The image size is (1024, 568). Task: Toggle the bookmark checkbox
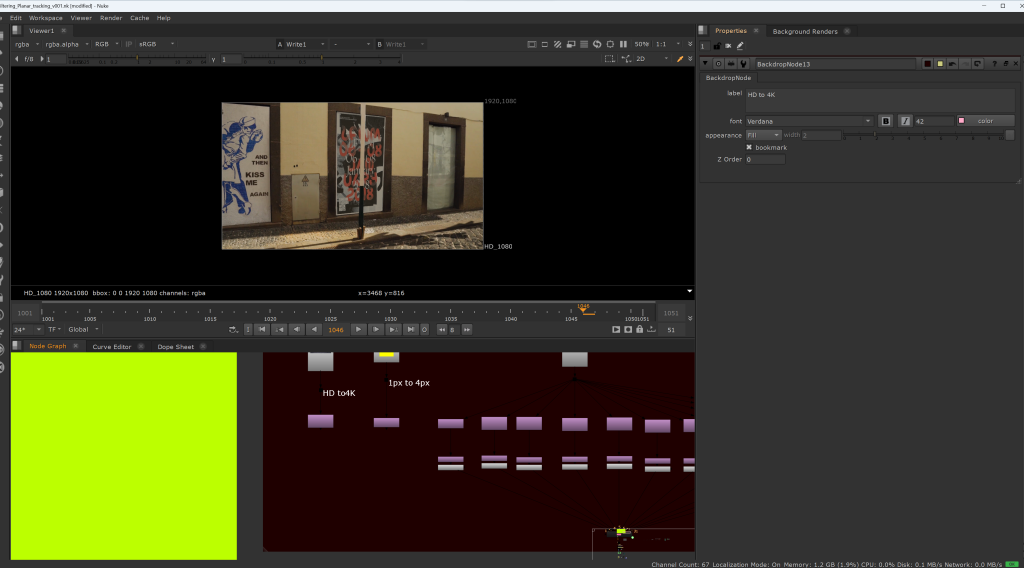[x=749, y=148]
